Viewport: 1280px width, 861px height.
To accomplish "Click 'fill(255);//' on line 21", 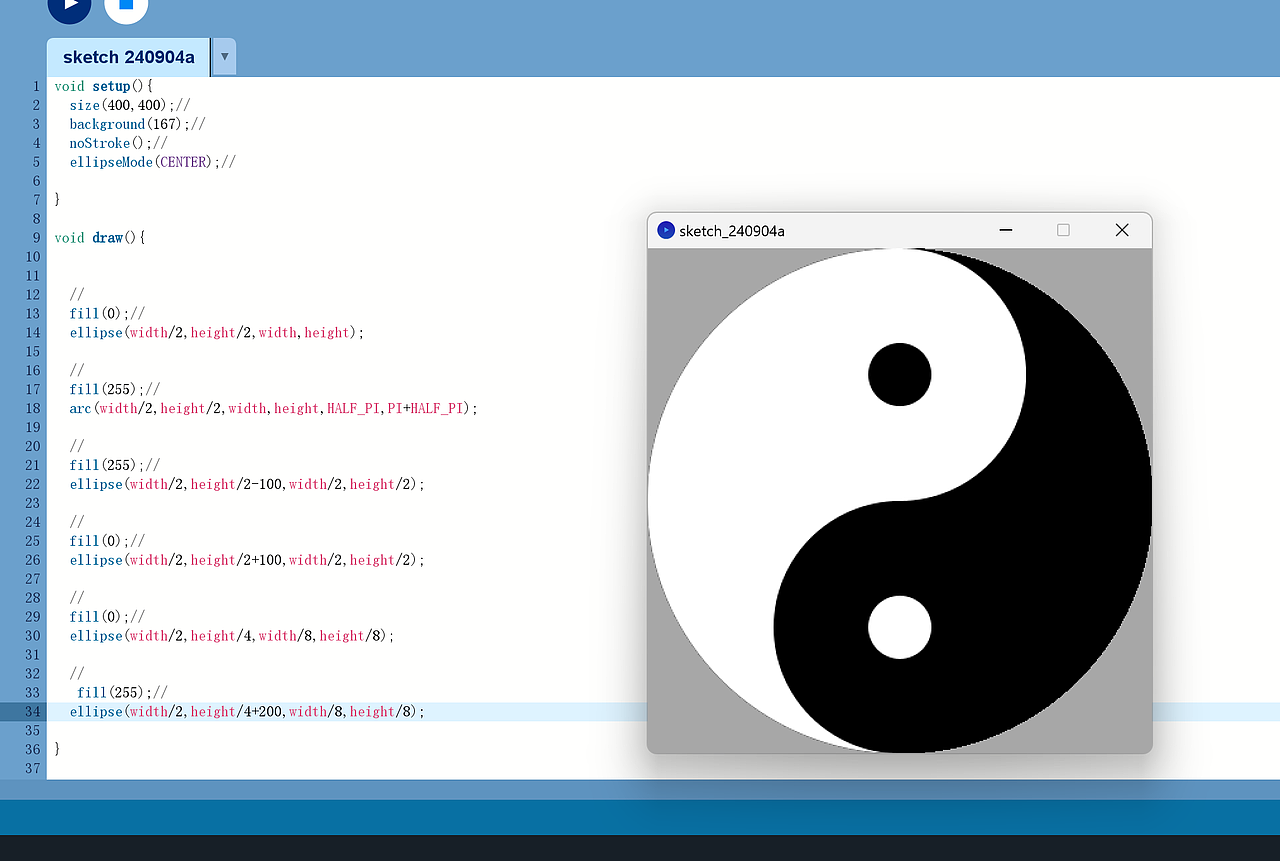I will pos(114,466).
